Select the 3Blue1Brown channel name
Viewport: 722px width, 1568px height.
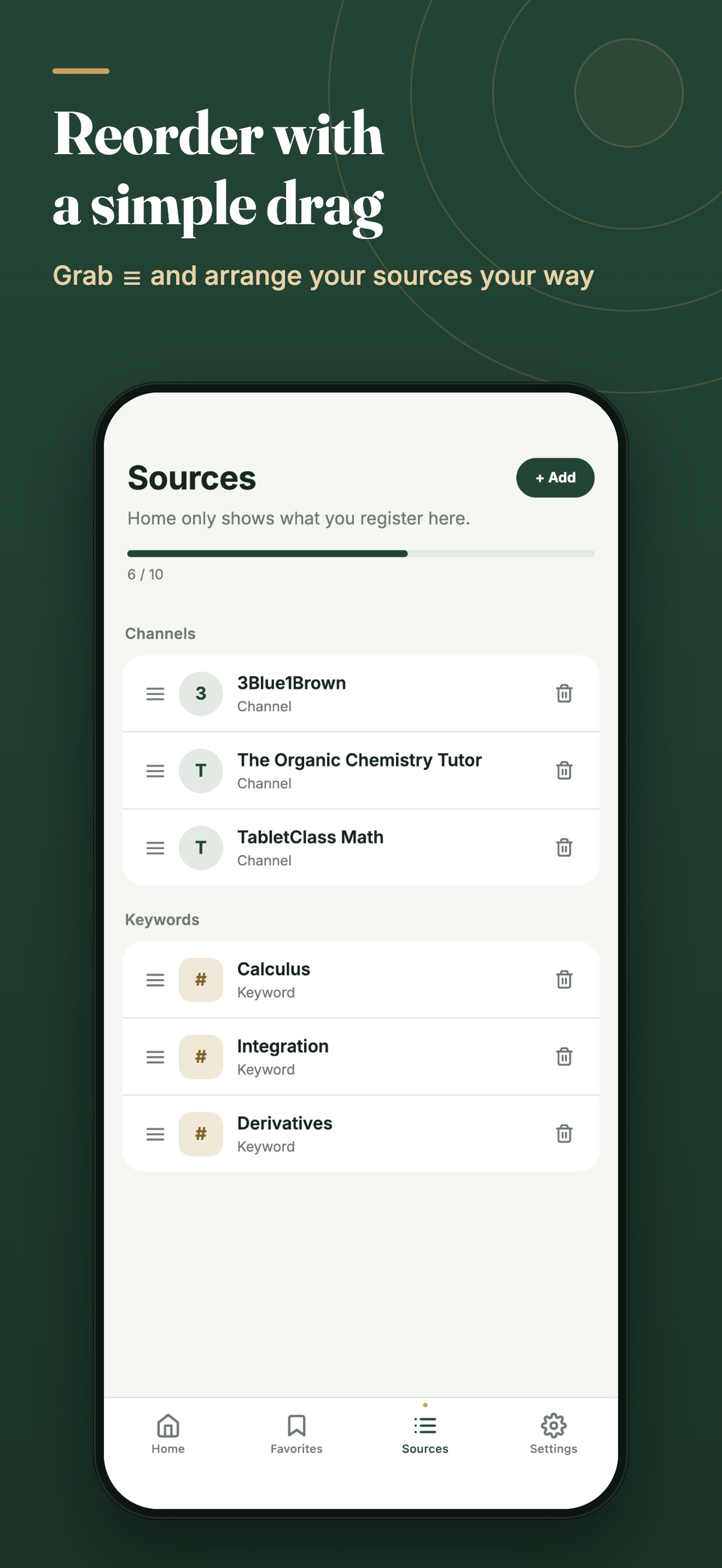(292, 683)
